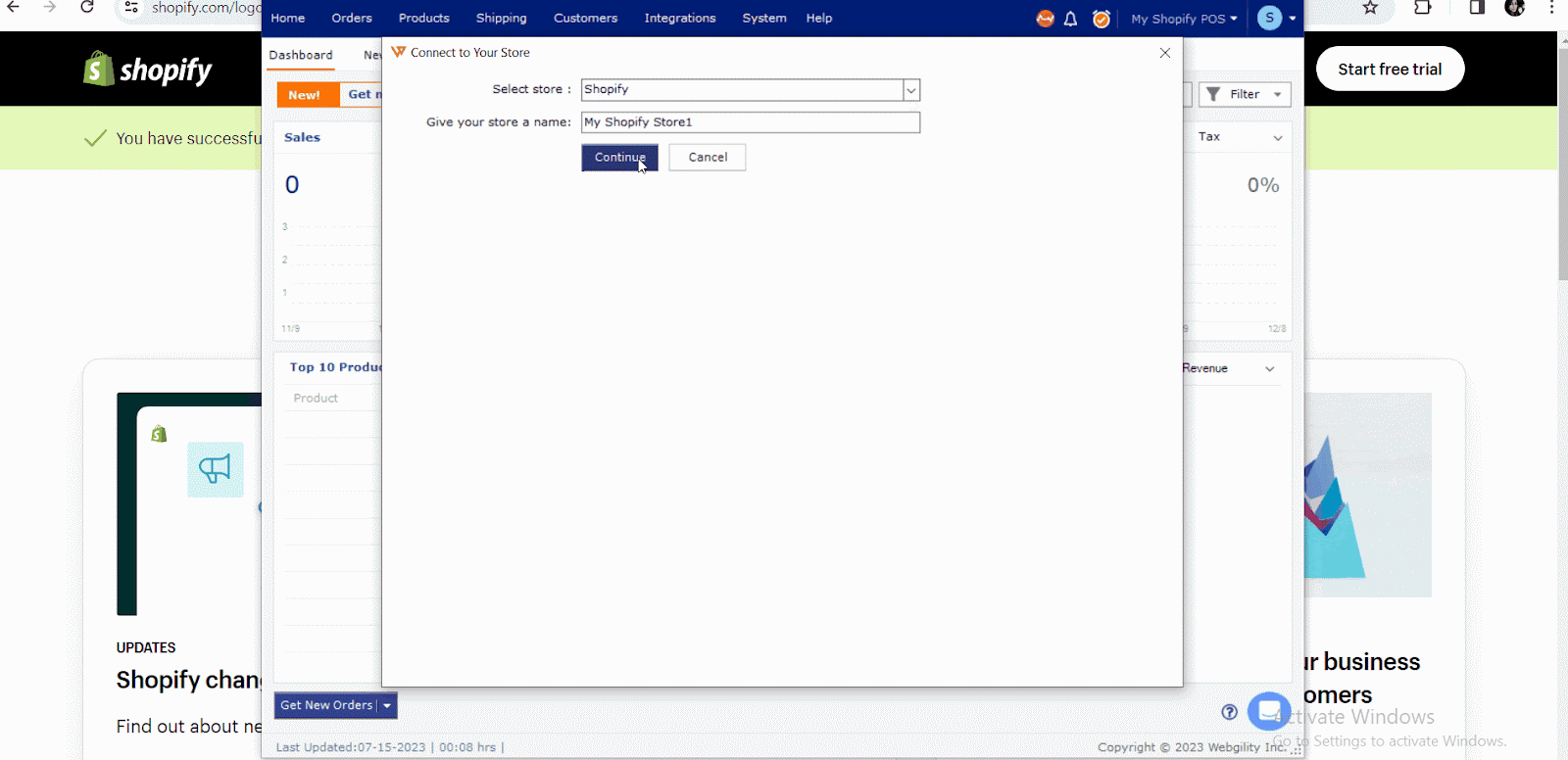Click the orange Webgility crown icon

click(1045, 19)
